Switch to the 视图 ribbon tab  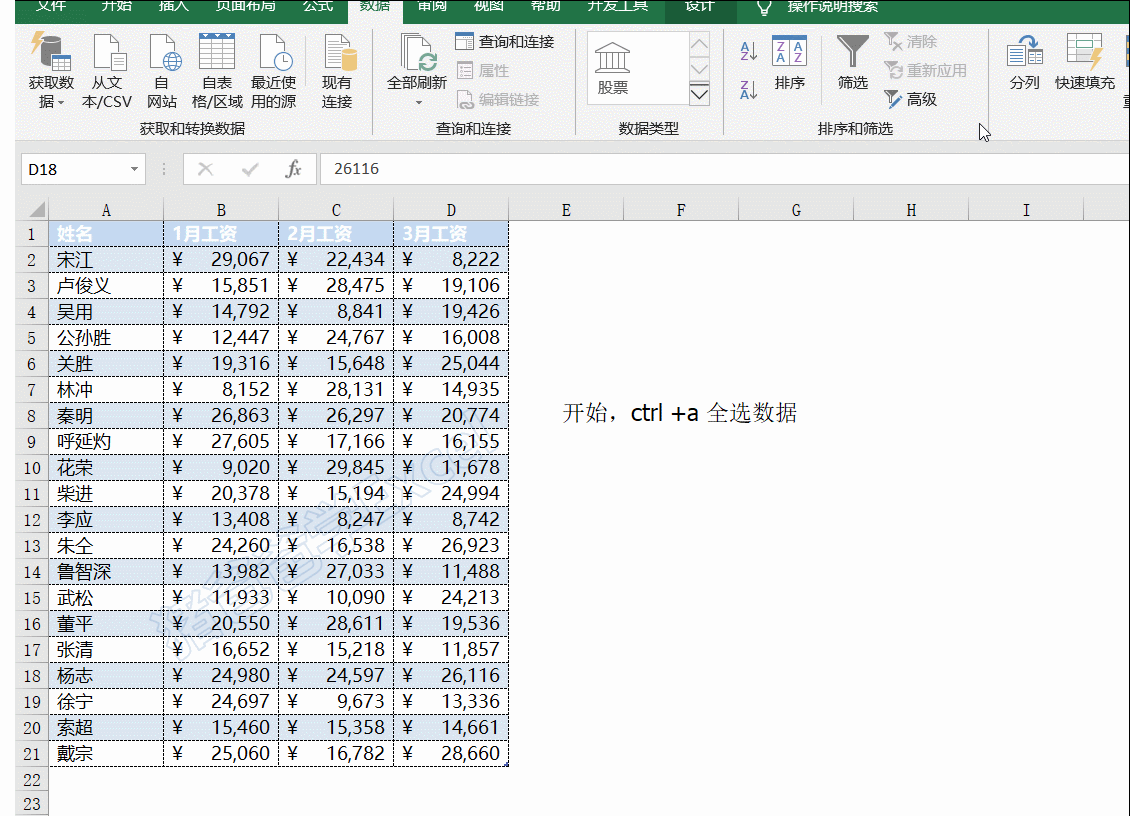point(488,6)
